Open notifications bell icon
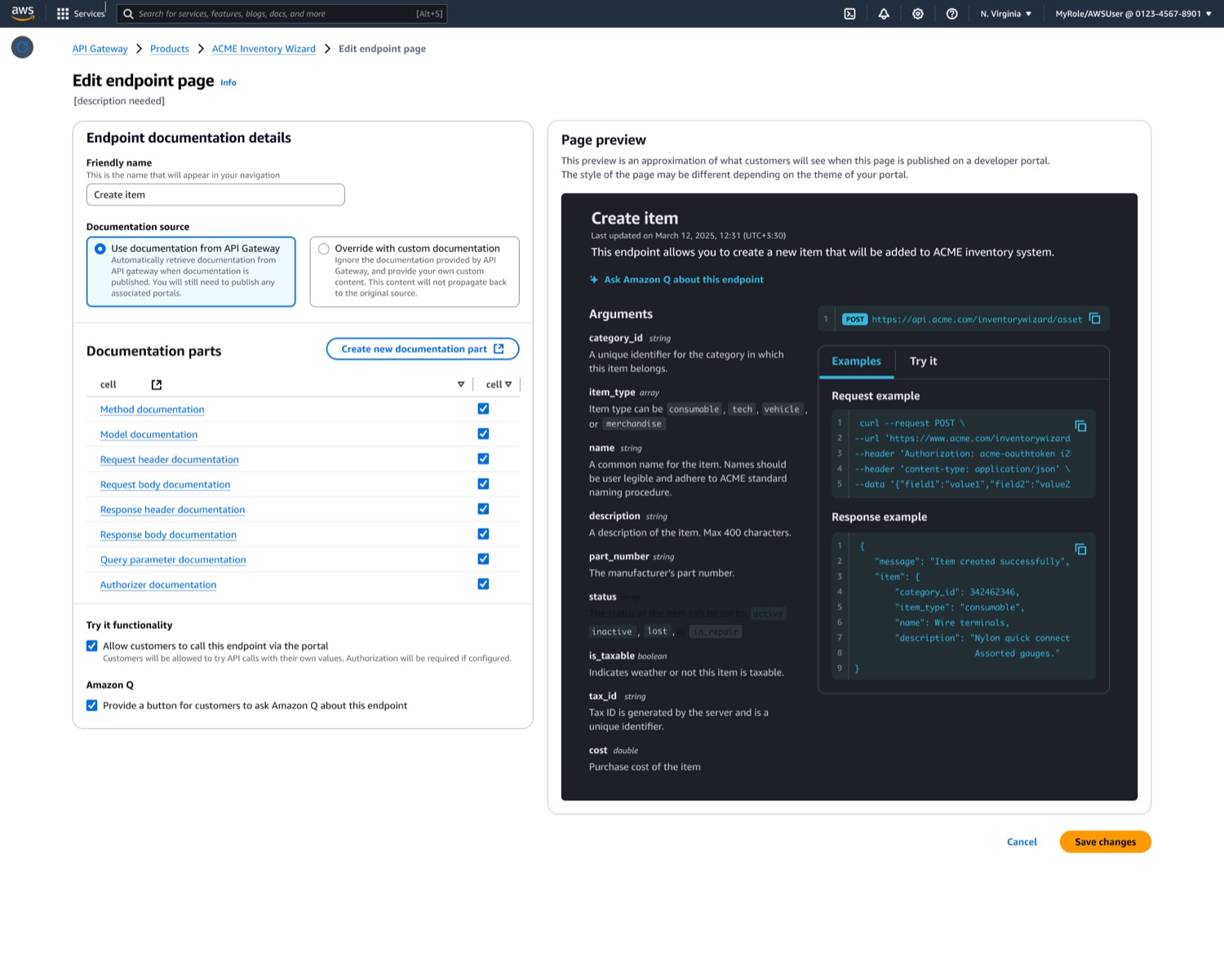 (884, 14)
